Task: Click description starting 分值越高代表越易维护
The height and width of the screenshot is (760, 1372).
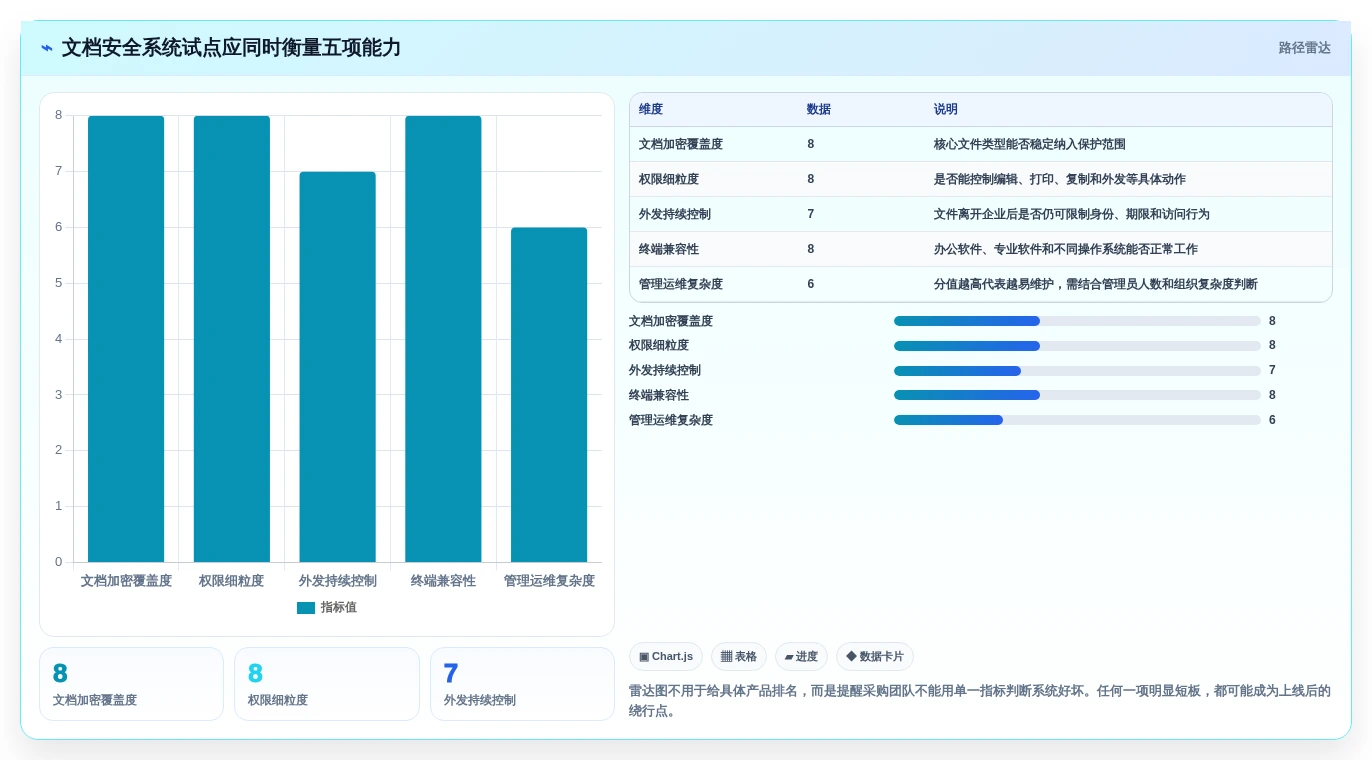Action: tap(1096, 284)
